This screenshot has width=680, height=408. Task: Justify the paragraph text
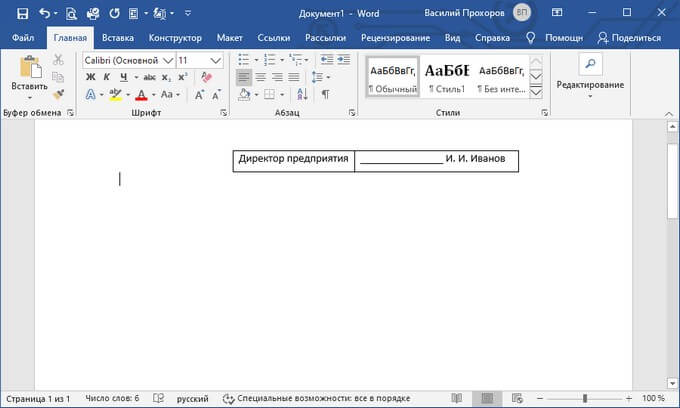[x=294, y=77]
